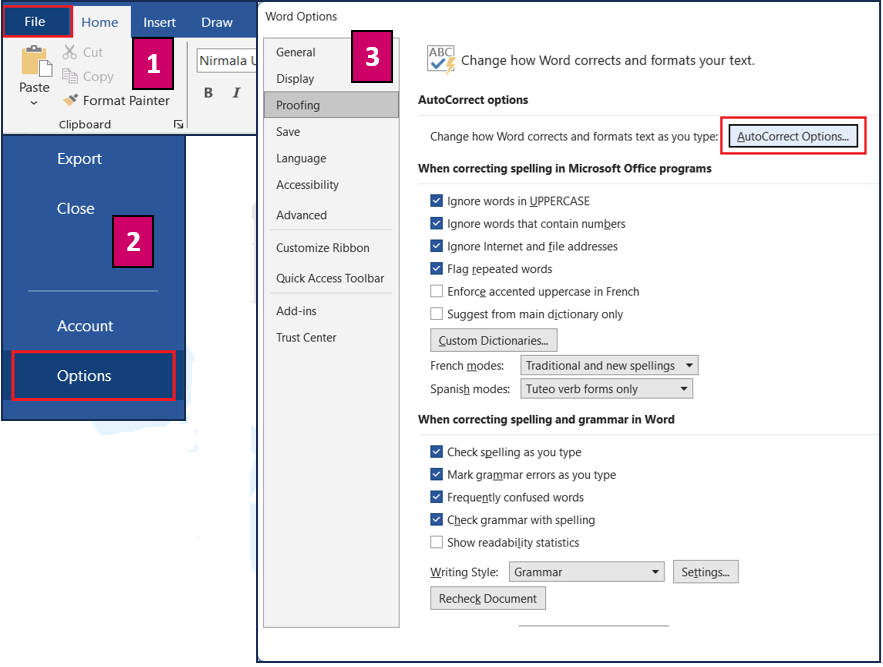Uncheck Flag repeated words
This screenshot has height=667, width=883.
tap(436, 269)
